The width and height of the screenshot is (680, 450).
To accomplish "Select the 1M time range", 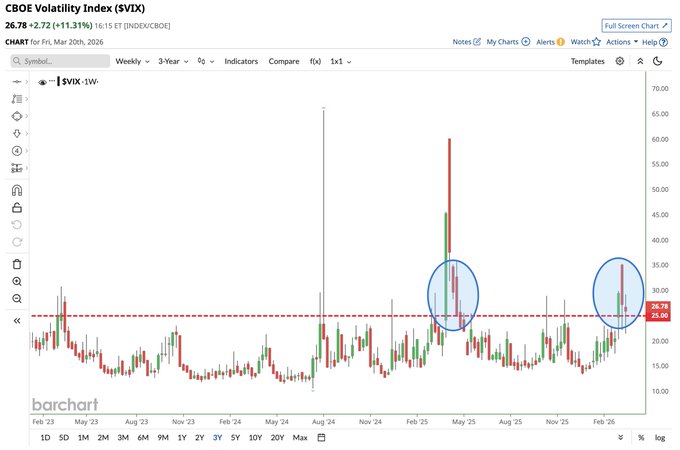I will [83, 437].
